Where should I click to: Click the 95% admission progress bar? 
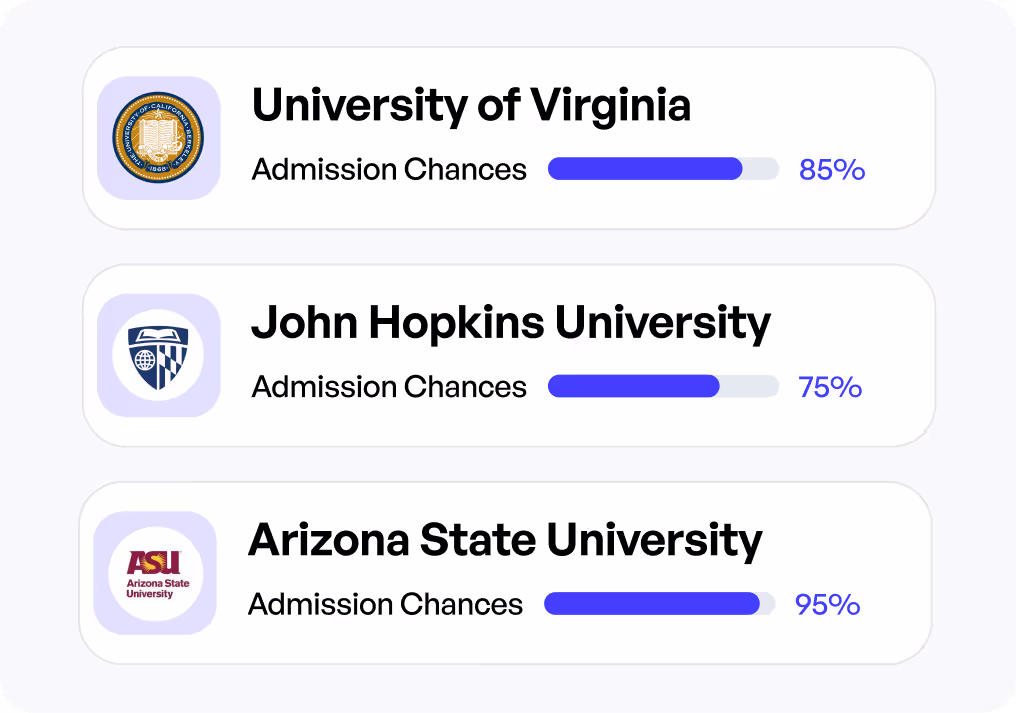659,603
